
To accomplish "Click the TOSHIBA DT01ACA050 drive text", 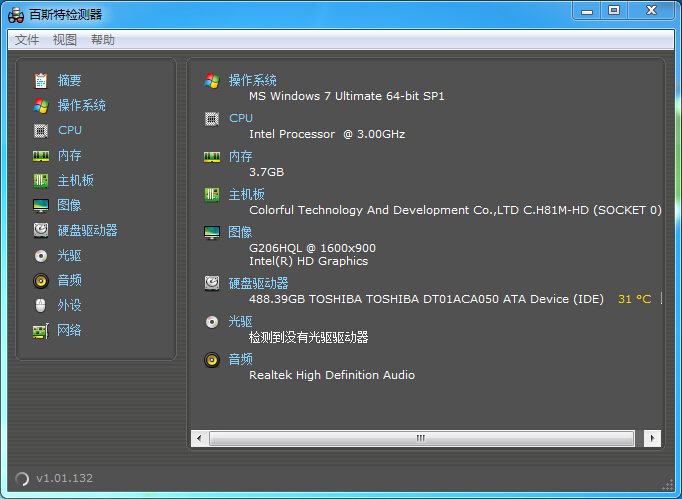I will 426,299.
